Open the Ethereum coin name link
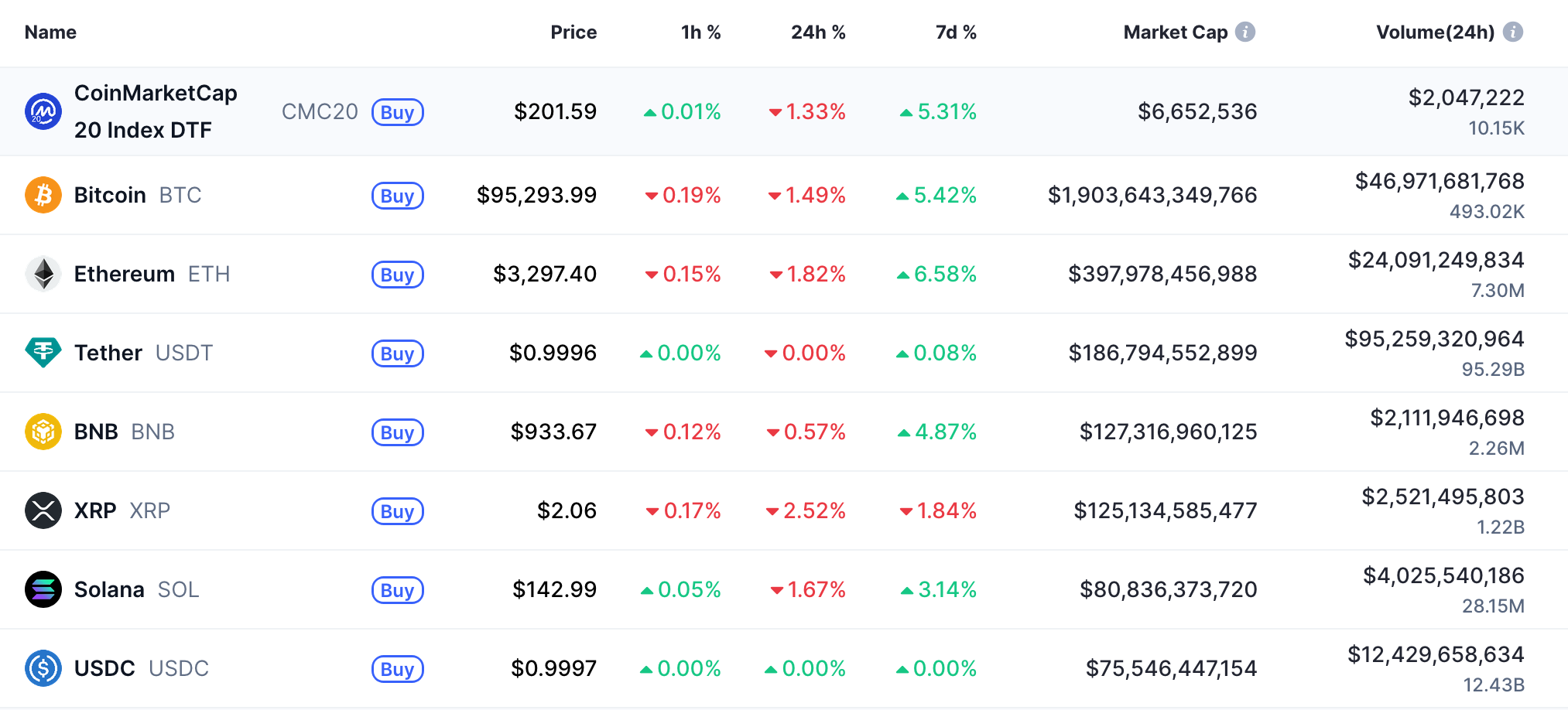Viewport: 1568px width, 710px height. (x=125, y=274)
